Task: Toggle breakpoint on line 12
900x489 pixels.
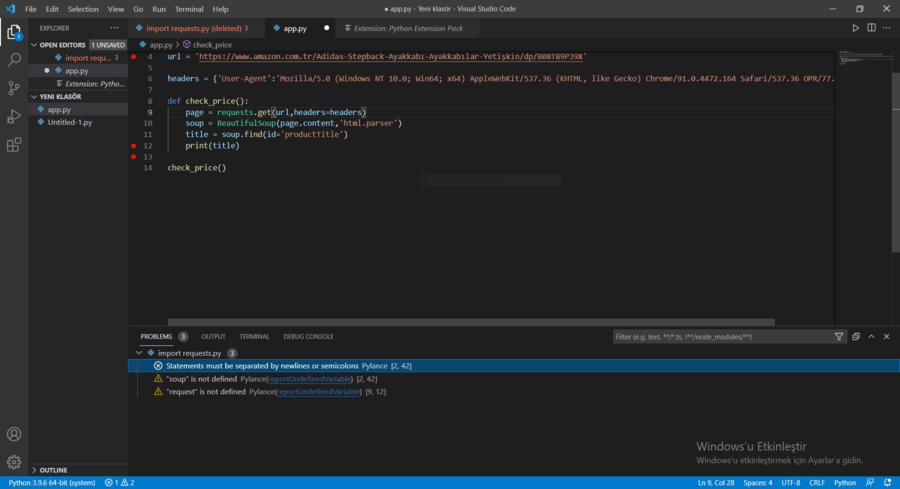Action: coord(134,146)
